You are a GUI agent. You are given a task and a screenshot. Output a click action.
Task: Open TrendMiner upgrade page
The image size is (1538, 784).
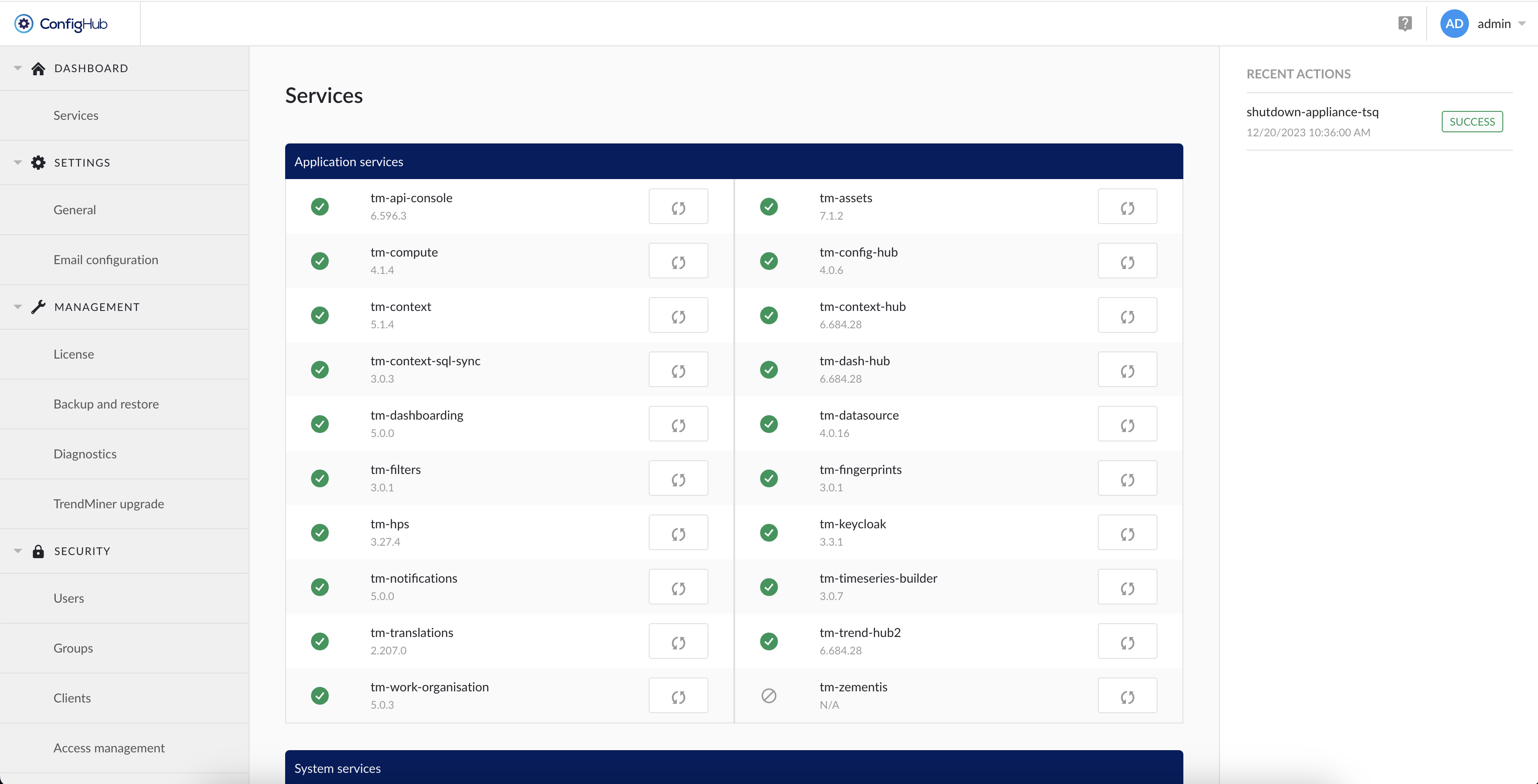coord(124,504)
